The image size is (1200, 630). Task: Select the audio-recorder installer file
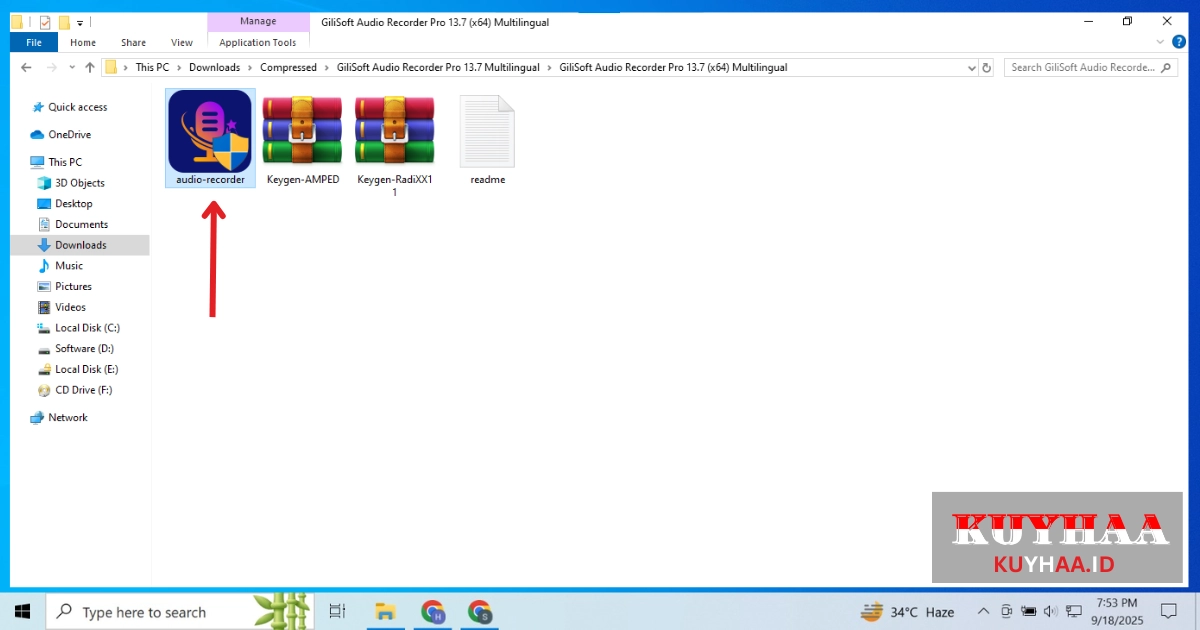(210, 137)
